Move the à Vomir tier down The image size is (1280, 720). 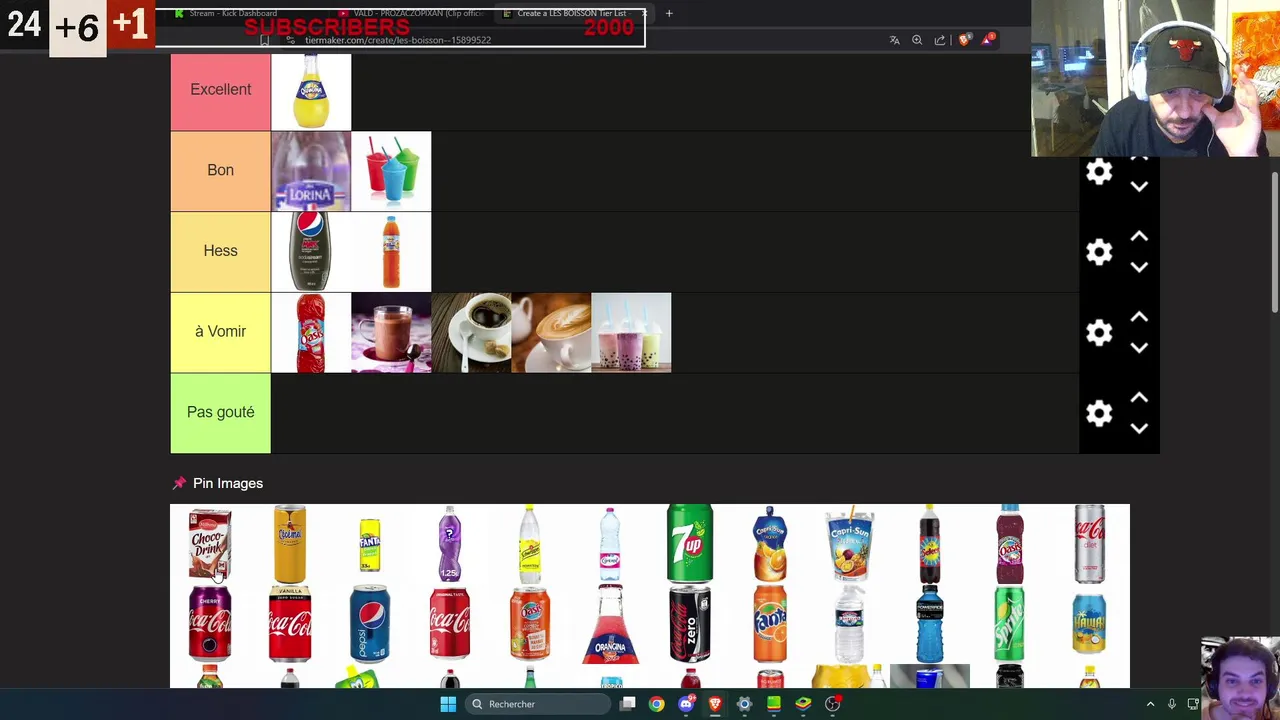pos(1139,348)
